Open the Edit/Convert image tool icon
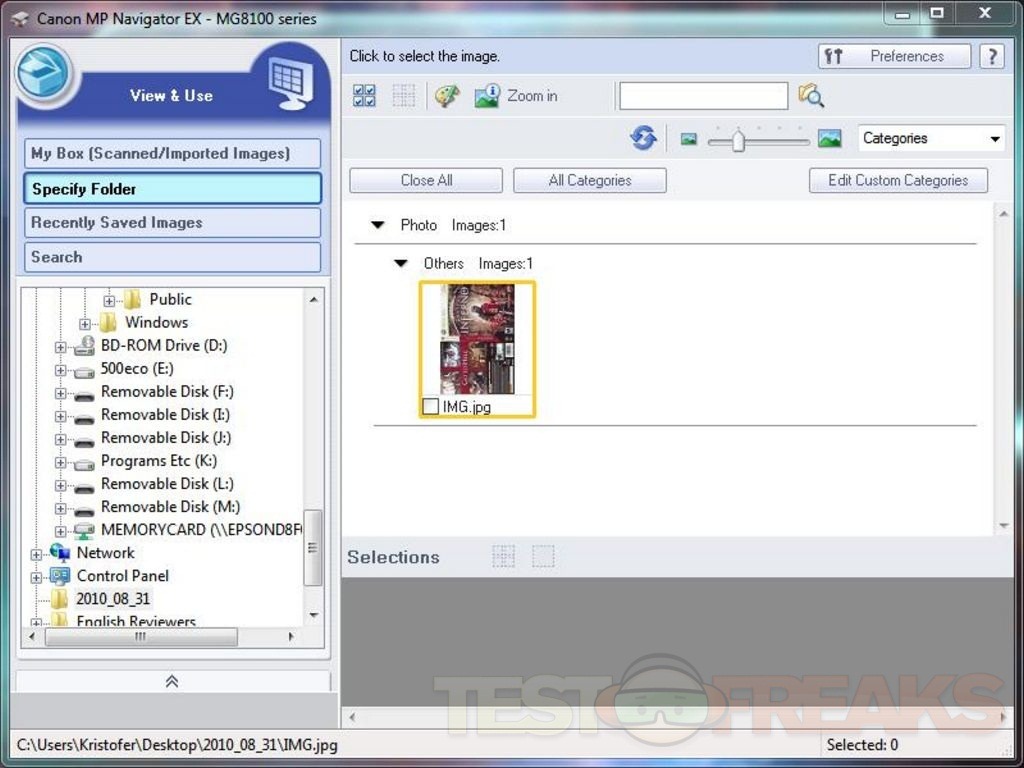The width and height of the screenshot is (1024, 768). click(447, 96)
